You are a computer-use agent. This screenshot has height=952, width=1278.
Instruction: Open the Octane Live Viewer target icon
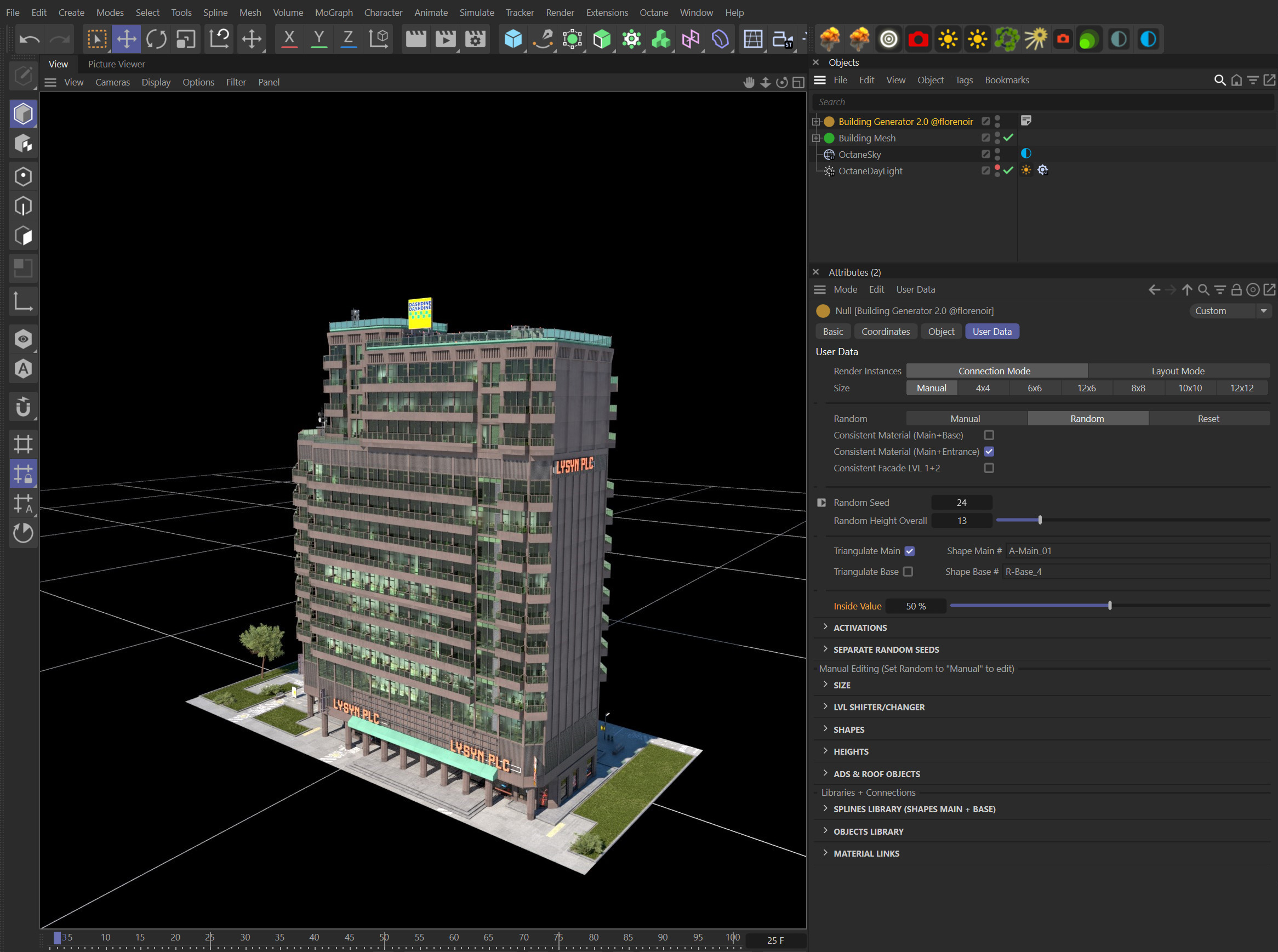tap(888, 38)
